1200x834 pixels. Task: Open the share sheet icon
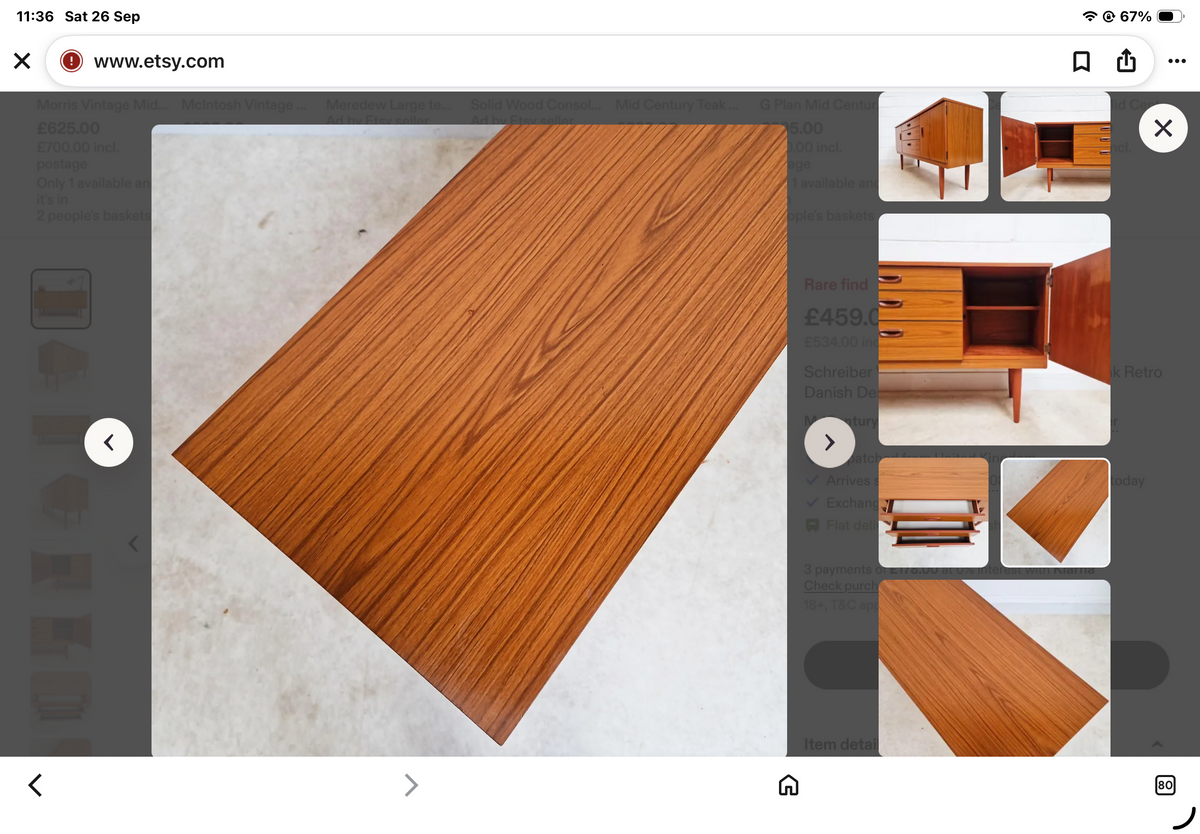pyautogui.click(x=1126, y=61)
